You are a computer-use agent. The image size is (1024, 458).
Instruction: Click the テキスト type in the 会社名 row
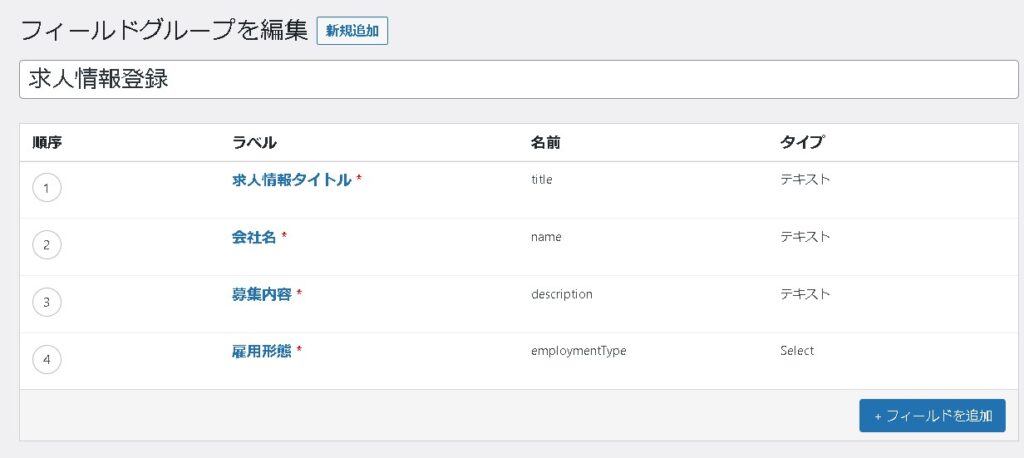click(805, 237)
